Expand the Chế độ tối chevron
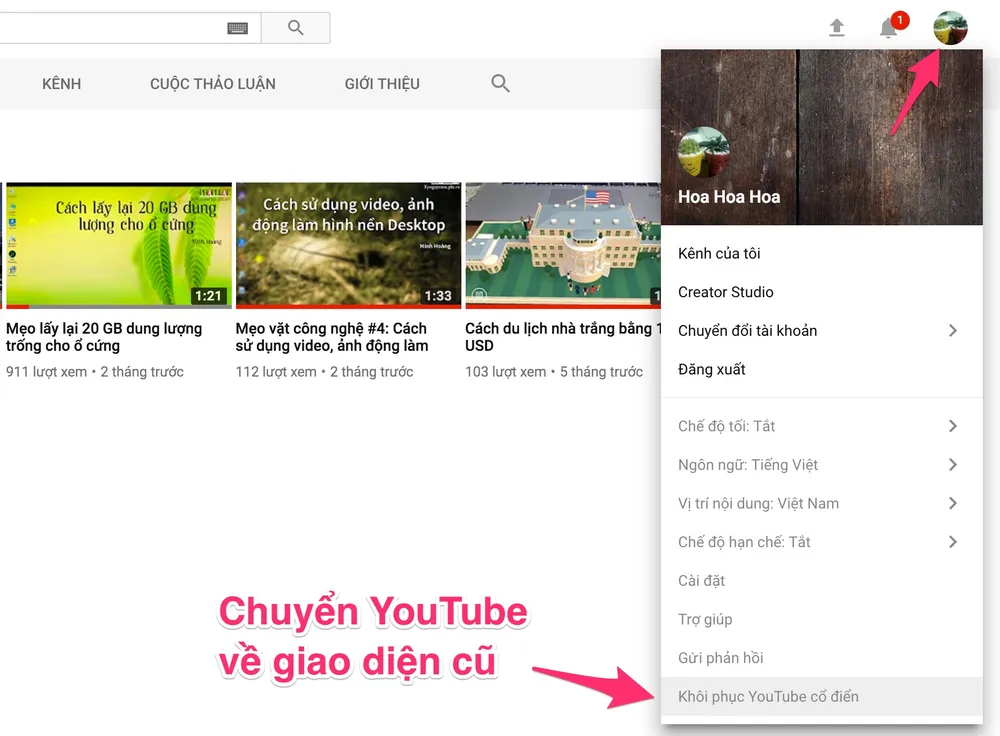This screenshot has height=736, width=1000. [952, 426]
